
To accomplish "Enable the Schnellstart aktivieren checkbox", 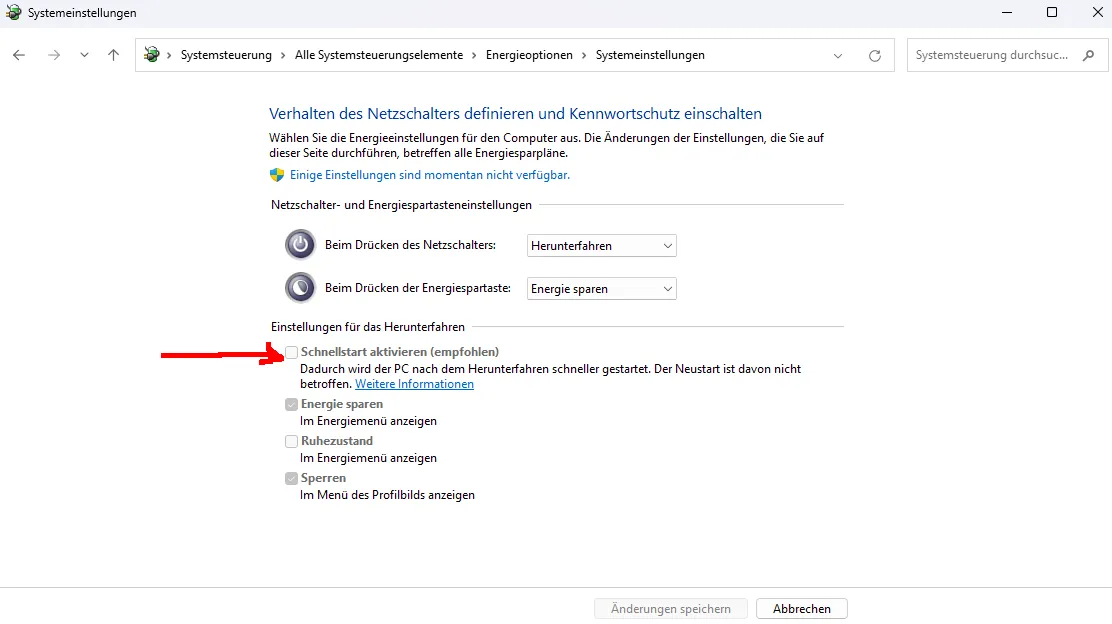I will point(291,352).
